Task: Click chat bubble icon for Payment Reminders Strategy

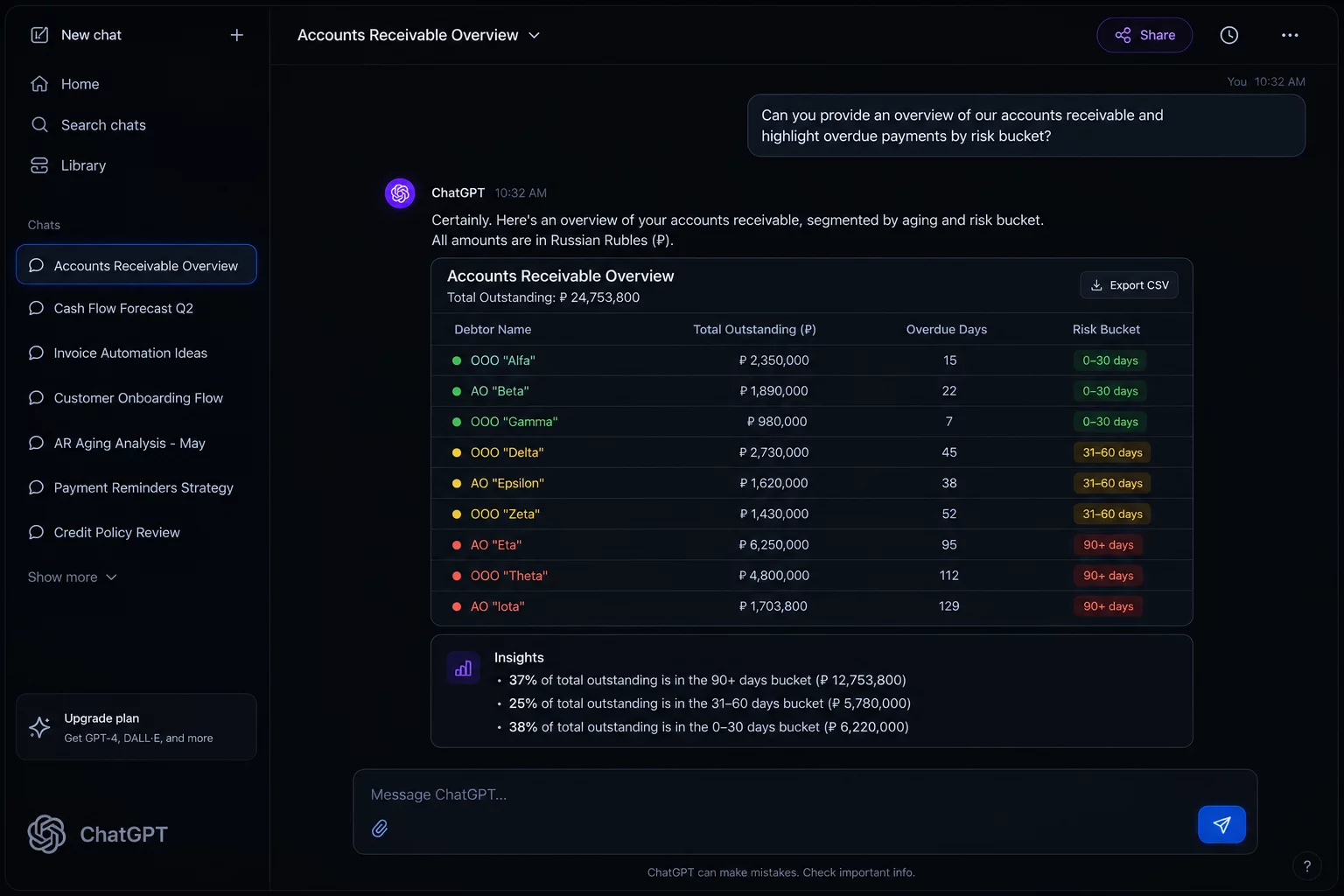Action: [x=36, y=487]
